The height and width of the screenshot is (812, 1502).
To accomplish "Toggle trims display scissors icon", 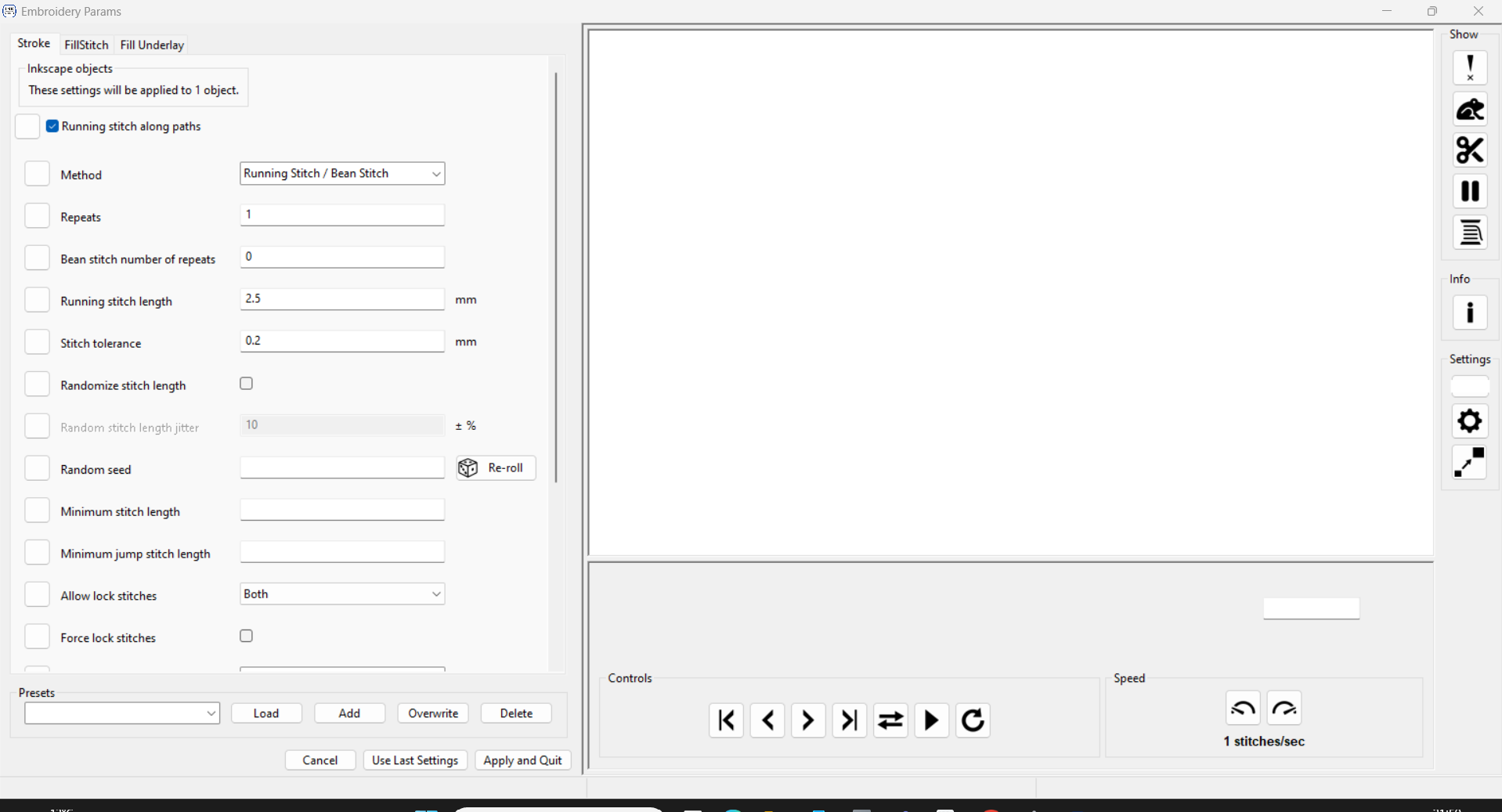I will (x=1470, y=150).
